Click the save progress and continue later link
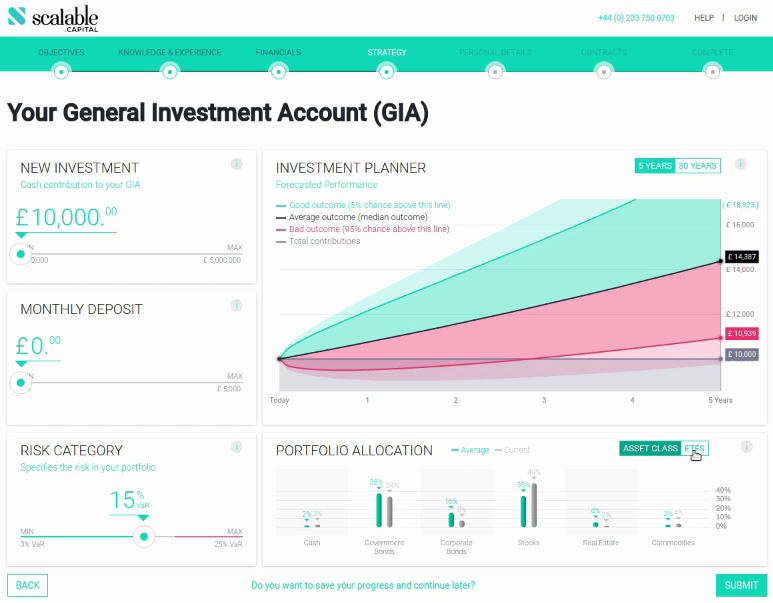The image size is (773, 603). (363, 585)
